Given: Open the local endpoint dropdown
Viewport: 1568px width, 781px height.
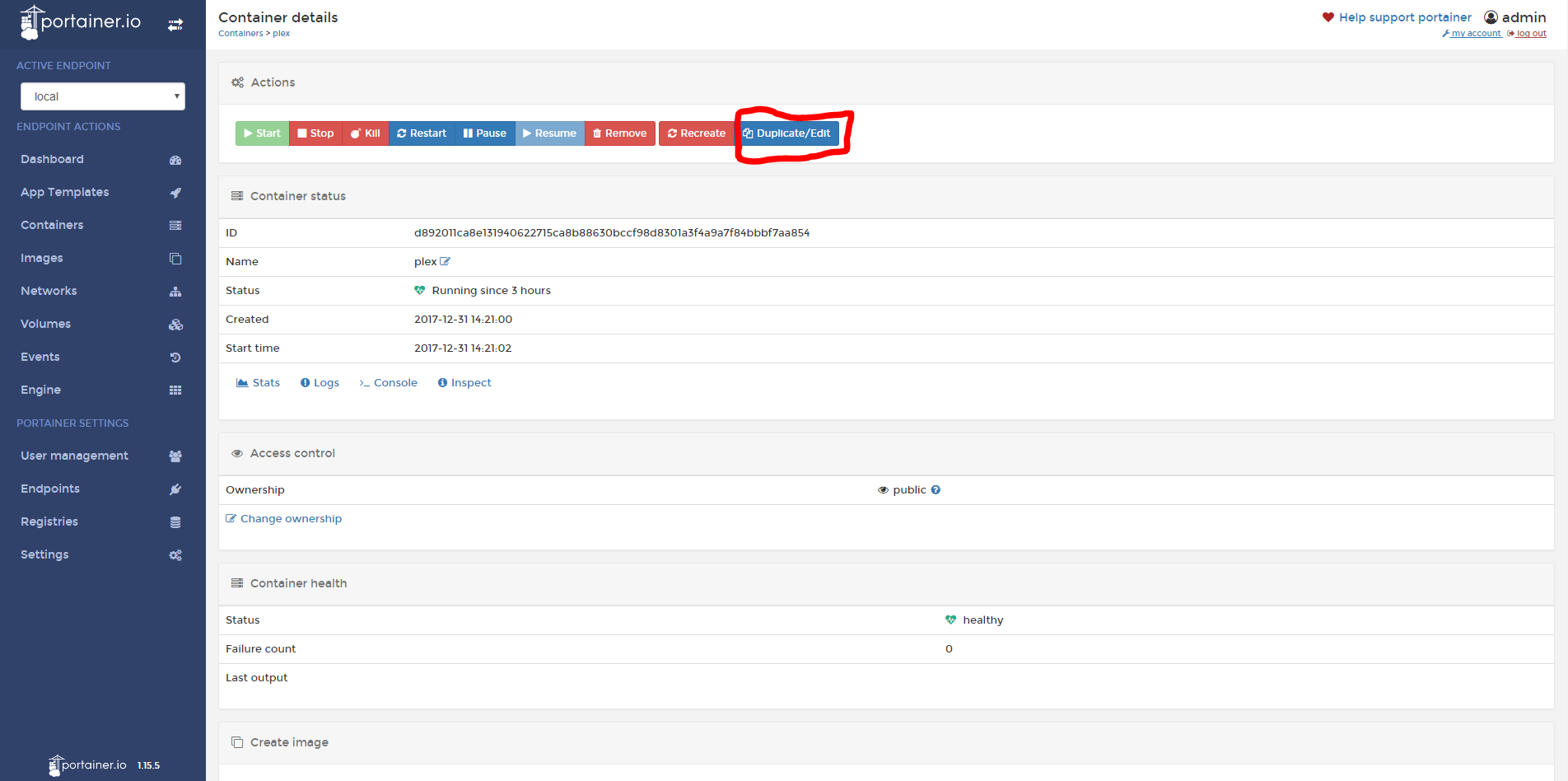Looking at the screenshot, I should pyautogui.click(x=103, y=96).
